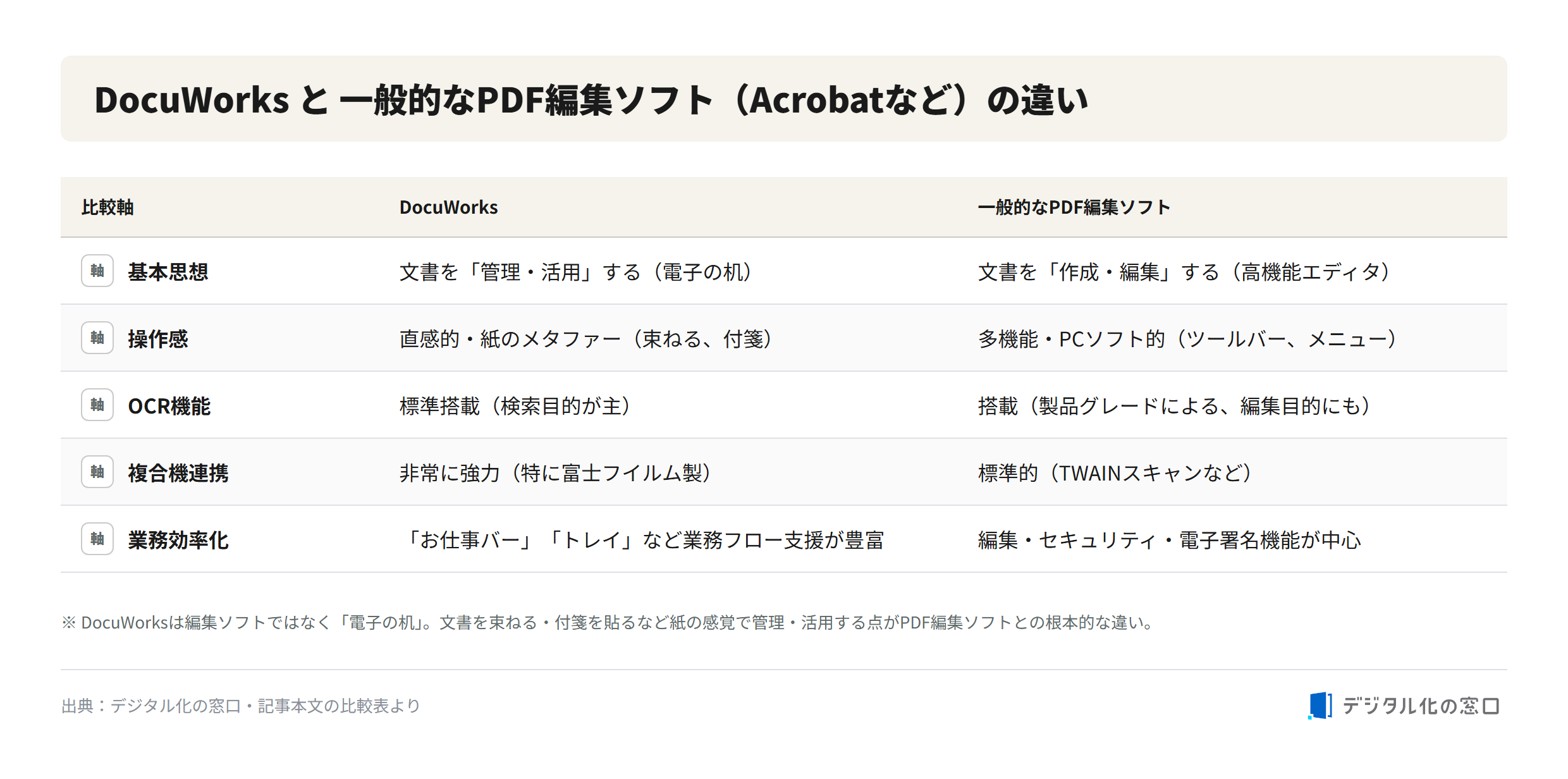
Task: Click the 軸 icon beside 複合機連携
Action: (97, 472)
